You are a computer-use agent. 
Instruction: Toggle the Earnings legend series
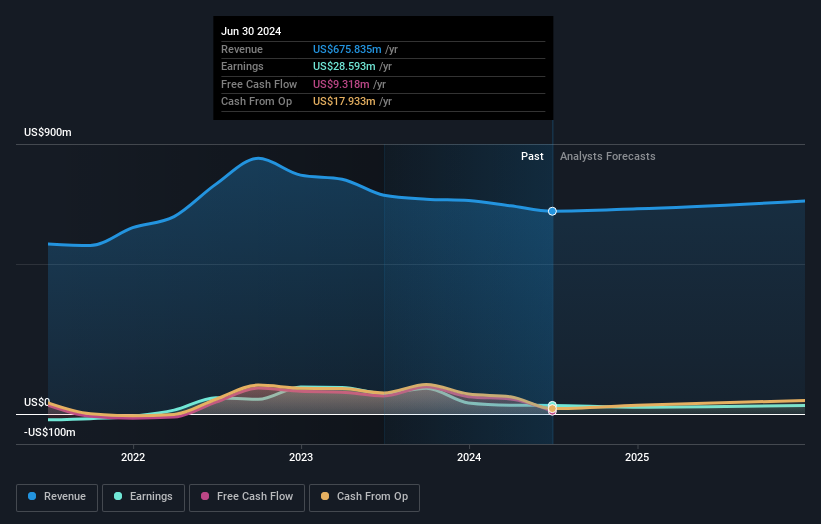click(x=143, y=497)
